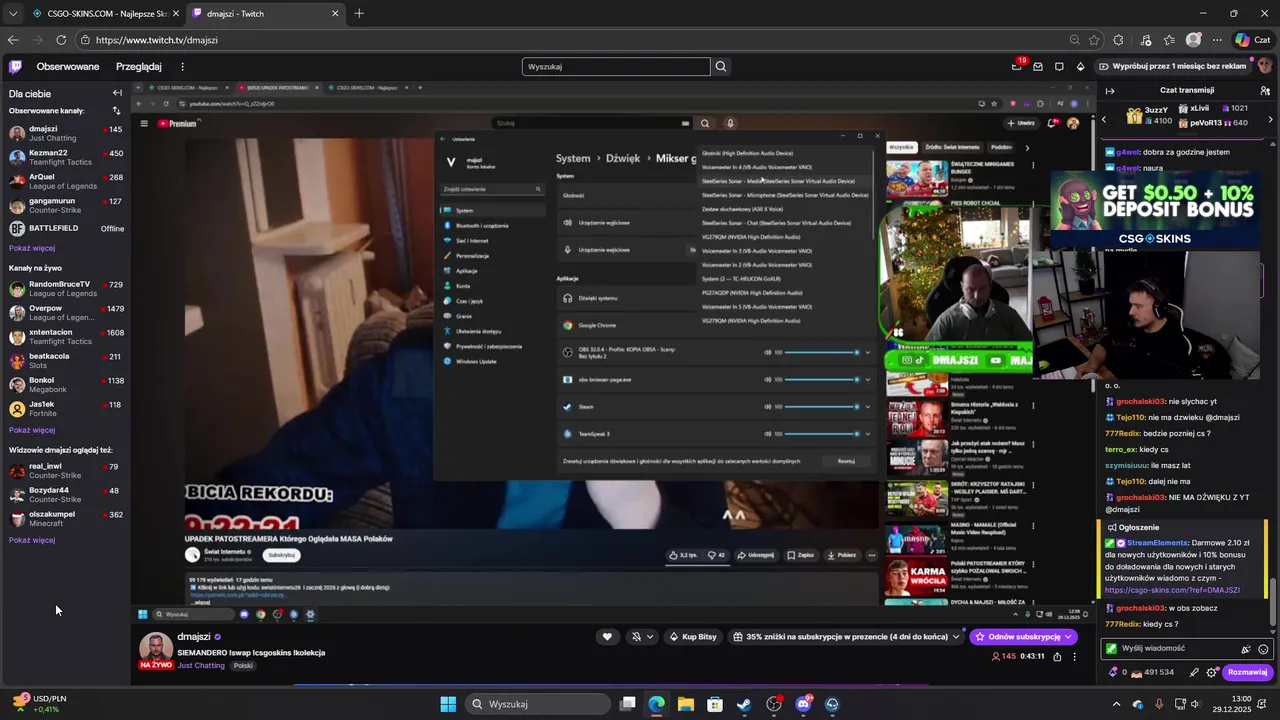Image resolution: width=1280 pixels, height=720 pixels.
Task: Open csgo-skins.com referral link in chat
Action: [1172, 590]
